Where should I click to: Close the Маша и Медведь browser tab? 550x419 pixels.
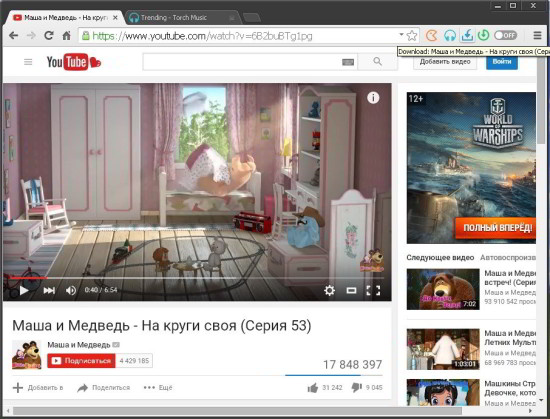pyautogui.click(x=115, y=18)
